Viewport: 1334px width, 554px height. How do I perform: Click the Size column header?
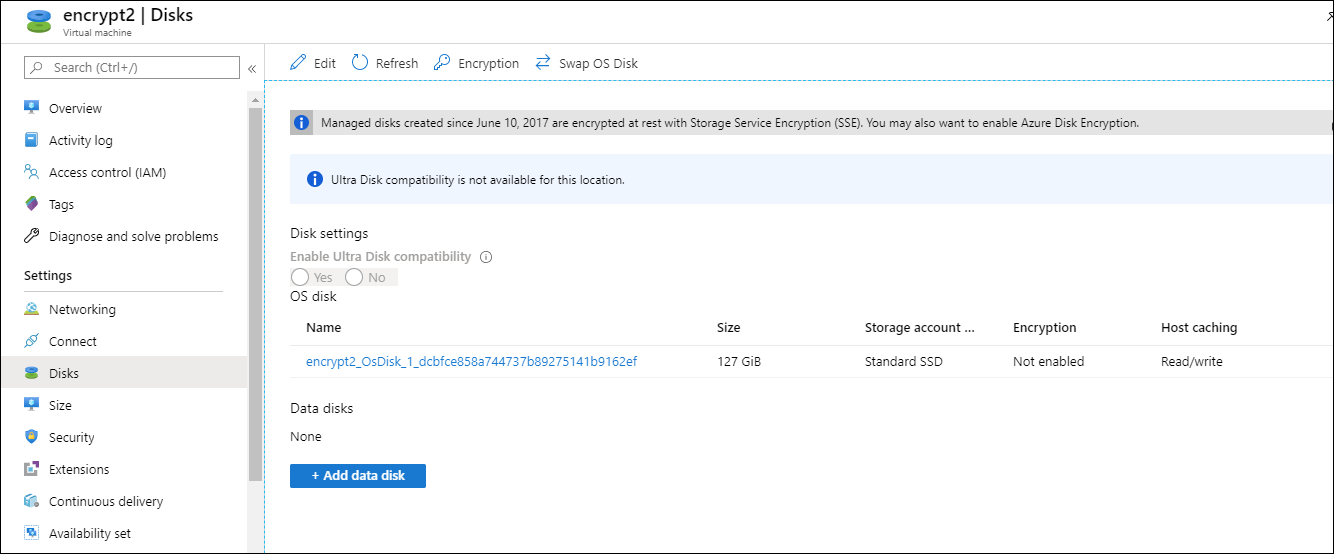click(728, 327)
